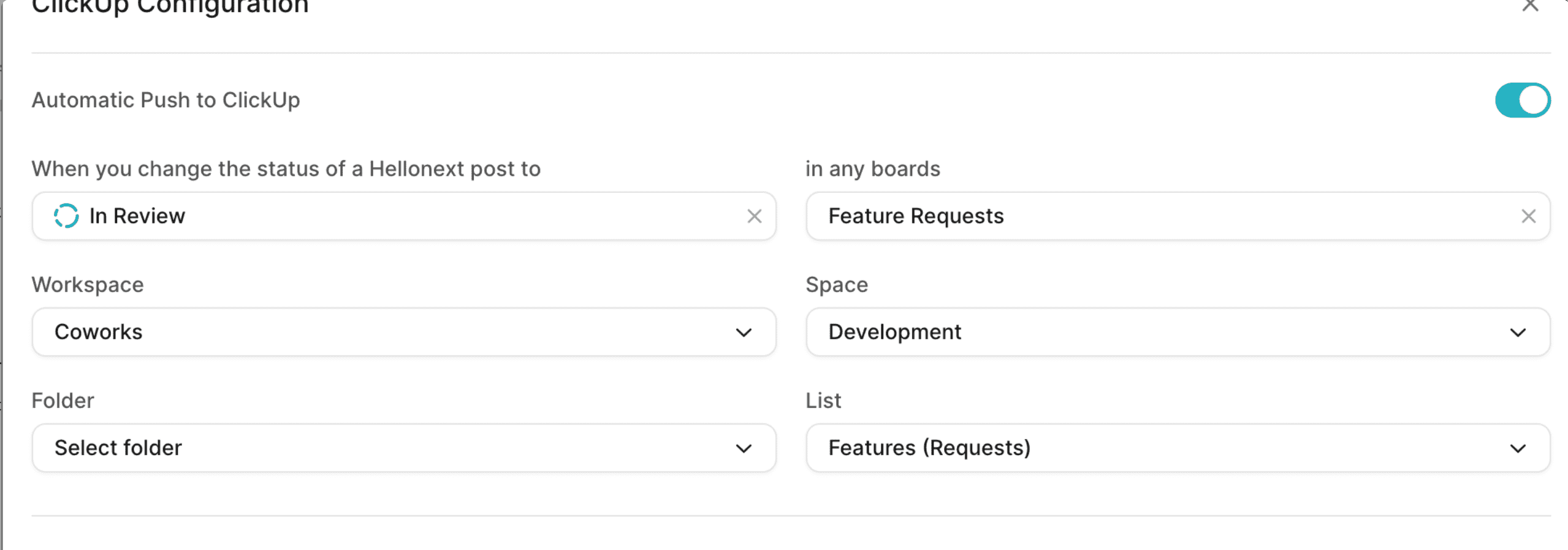Toggle Automatic Push to ClickUp switch

point(1523,100)
